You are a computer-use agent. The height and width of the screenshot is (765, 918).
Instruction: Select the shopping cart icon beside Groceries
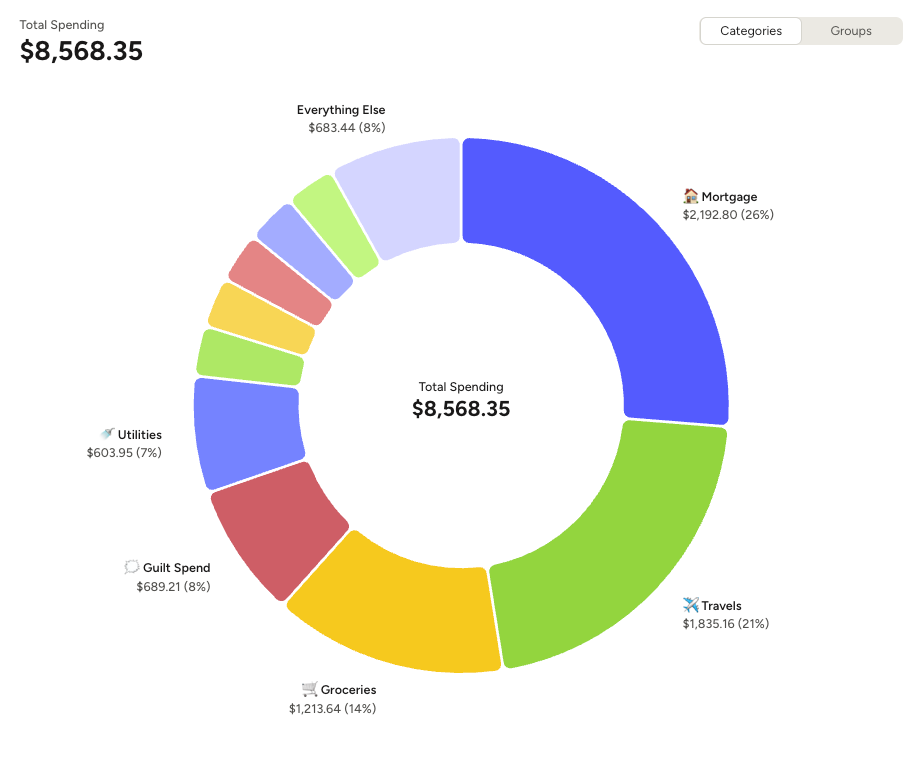tap(308, 690)
